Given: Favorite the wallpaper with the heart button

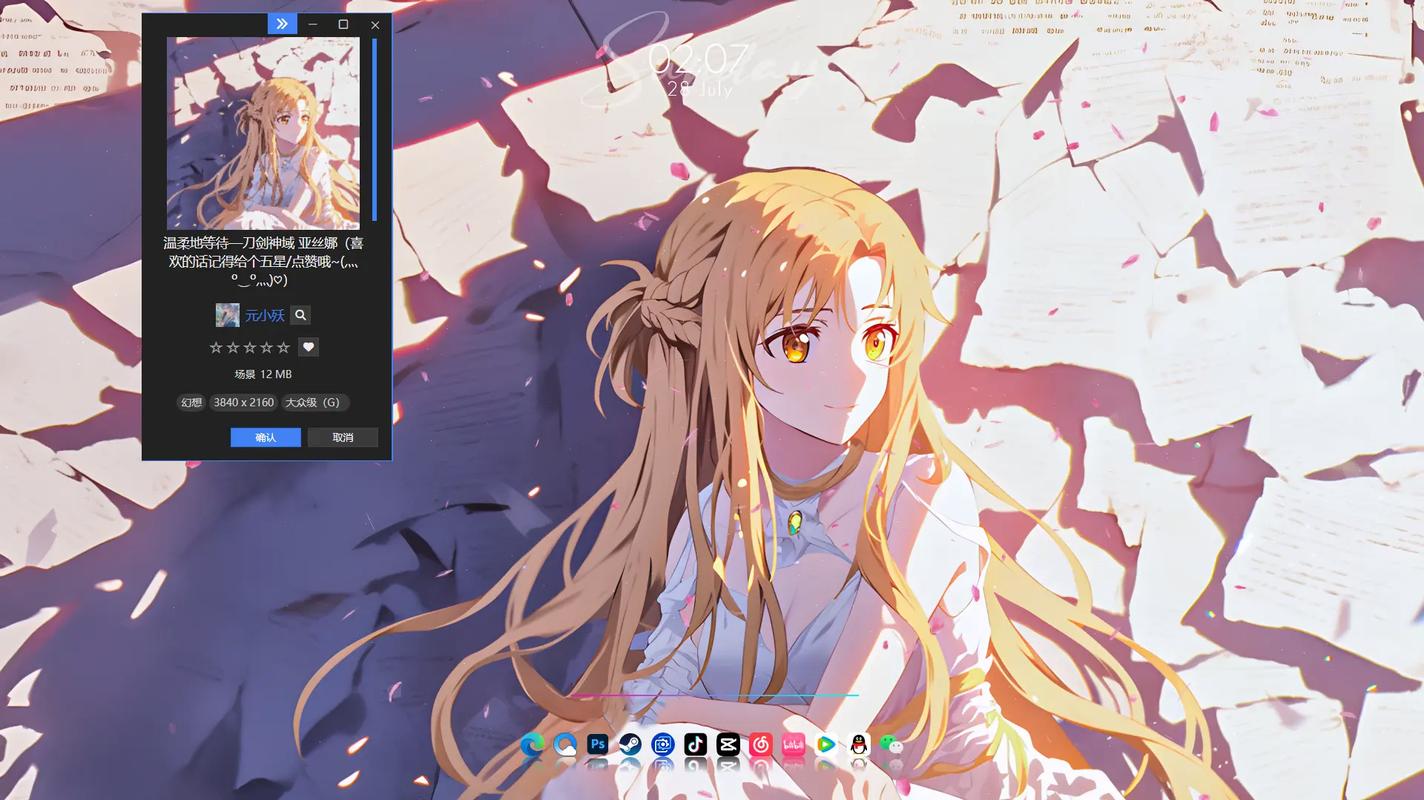Looking at the screenshot, I should [x=308, y=347].
